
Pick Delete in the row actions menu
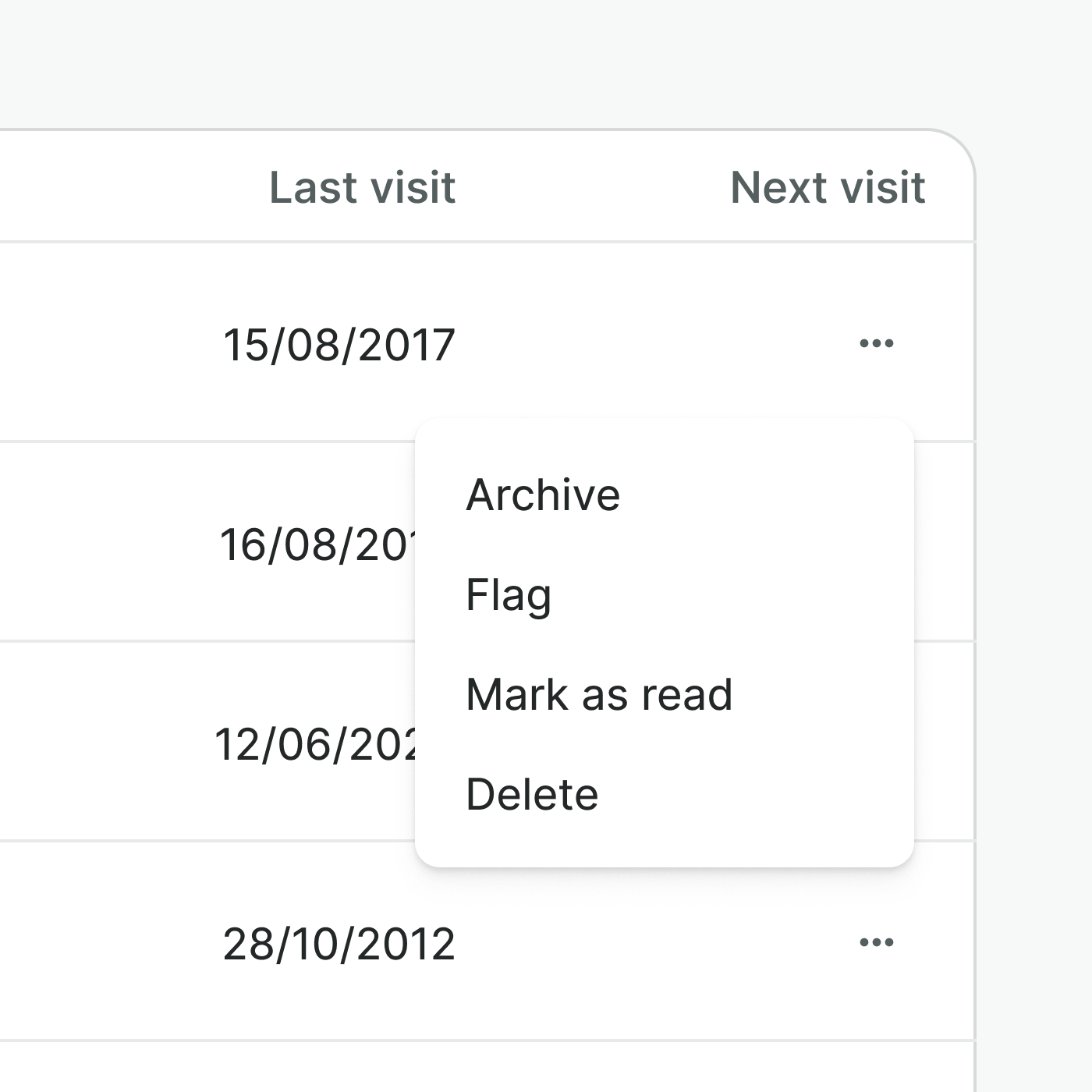[532, 794]
